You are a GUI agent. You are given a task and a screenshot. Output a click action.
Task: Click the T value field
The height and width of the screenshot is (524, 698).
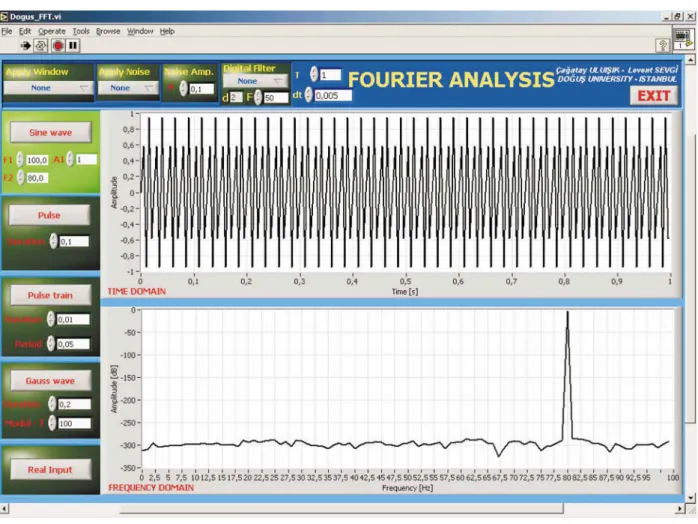pyautogui.click(x=330, y=75)
